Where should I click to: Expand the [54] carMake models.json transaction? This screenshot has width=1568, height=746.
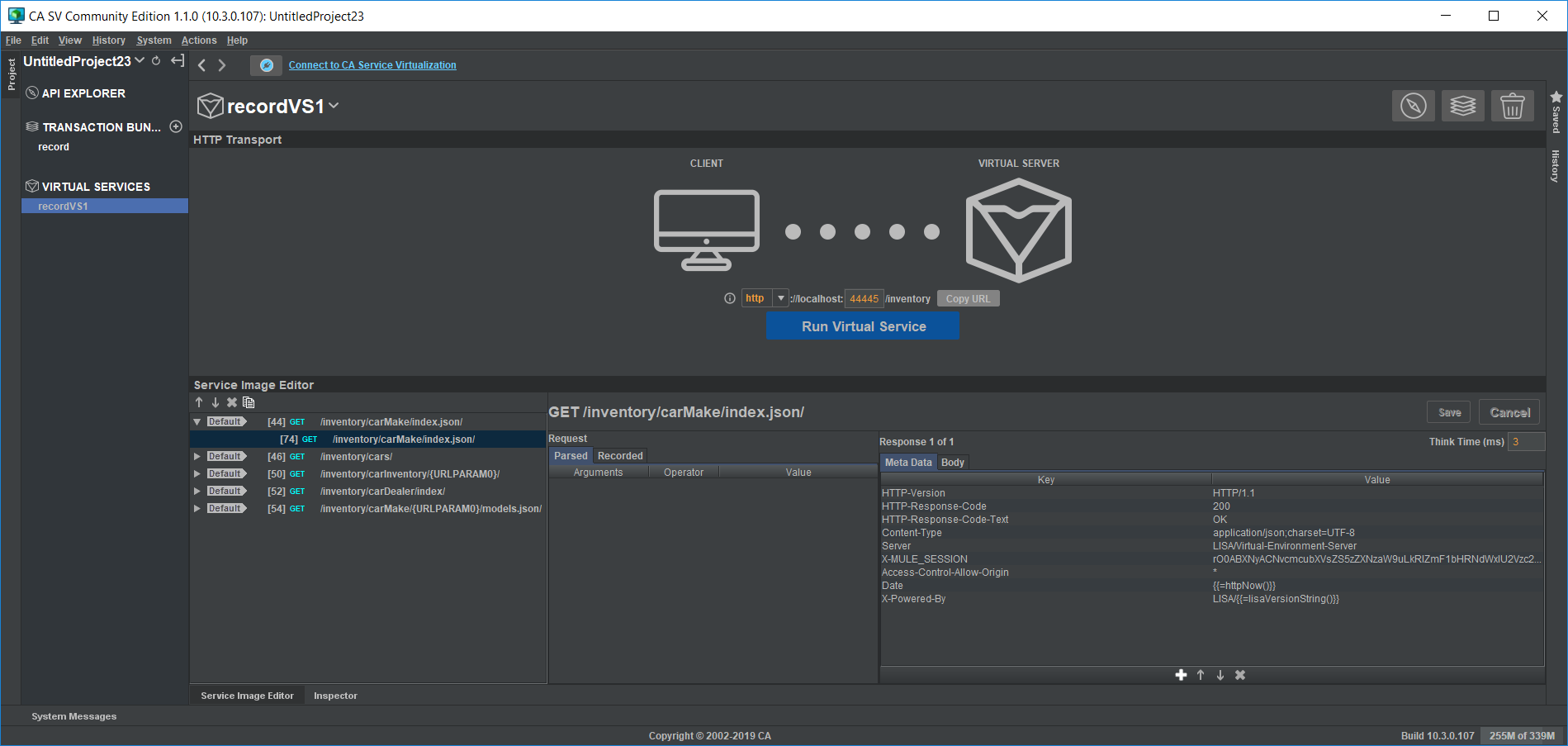click(197, 508)
